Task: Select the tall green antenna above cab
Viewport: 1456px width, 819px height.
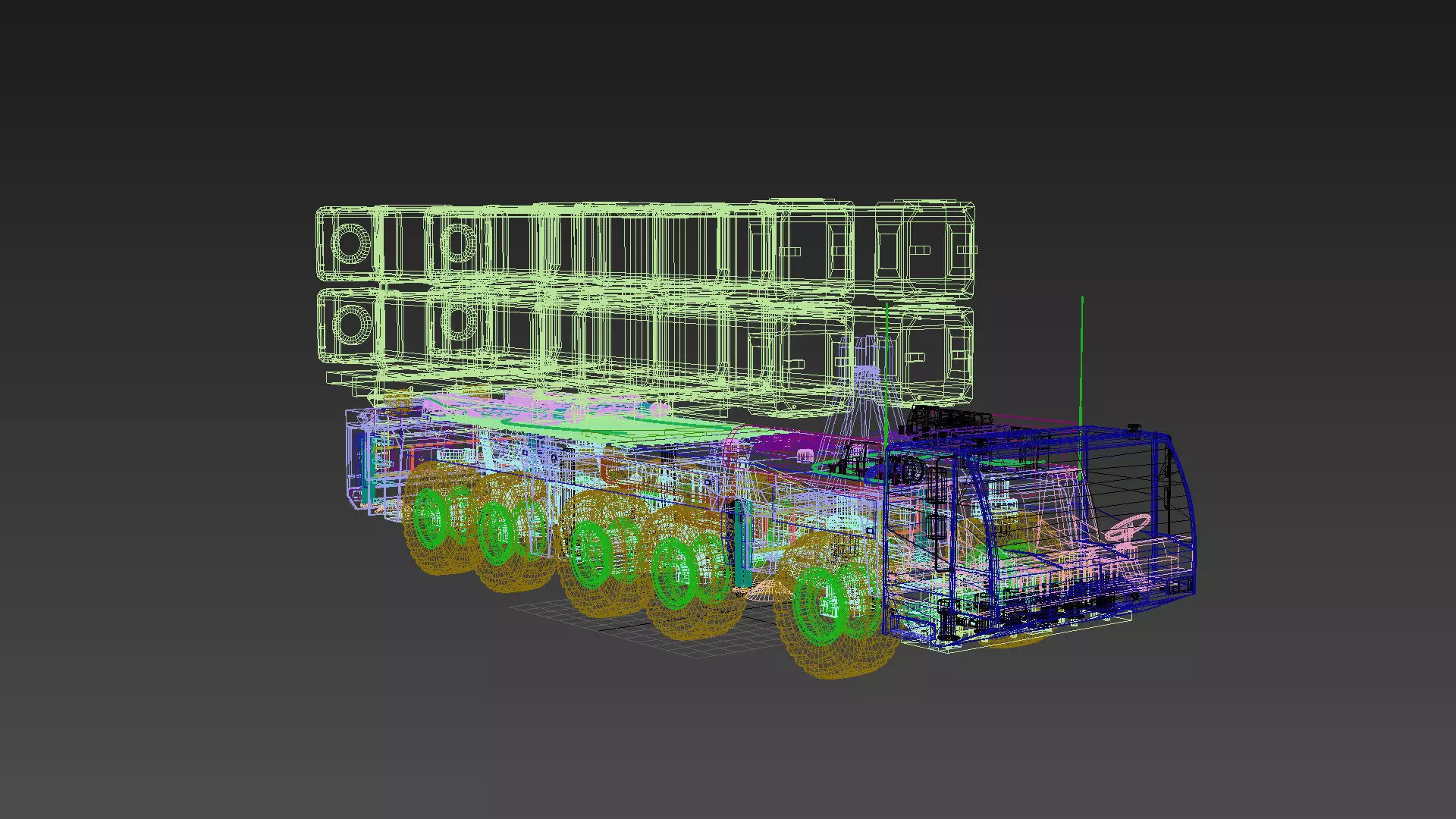Action: tap(1082, 356)
